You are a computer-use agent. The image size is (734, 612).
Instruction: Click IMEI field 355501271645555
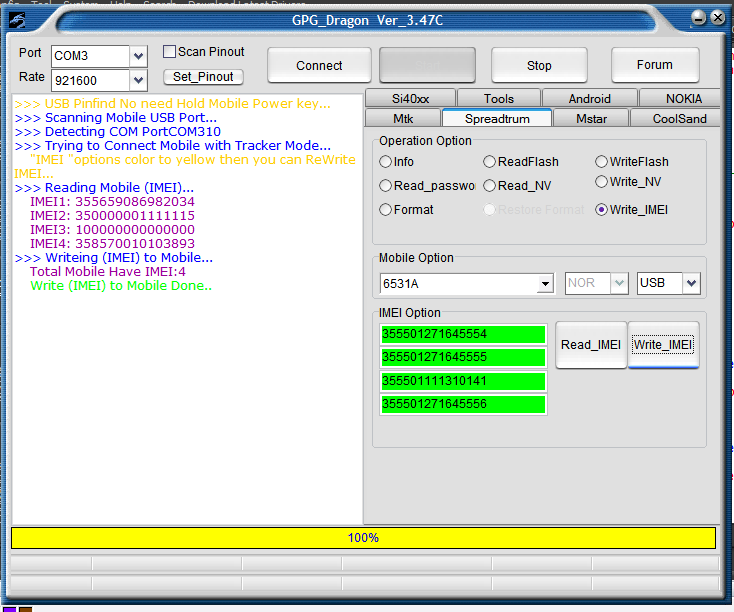(x=463, y=357)
